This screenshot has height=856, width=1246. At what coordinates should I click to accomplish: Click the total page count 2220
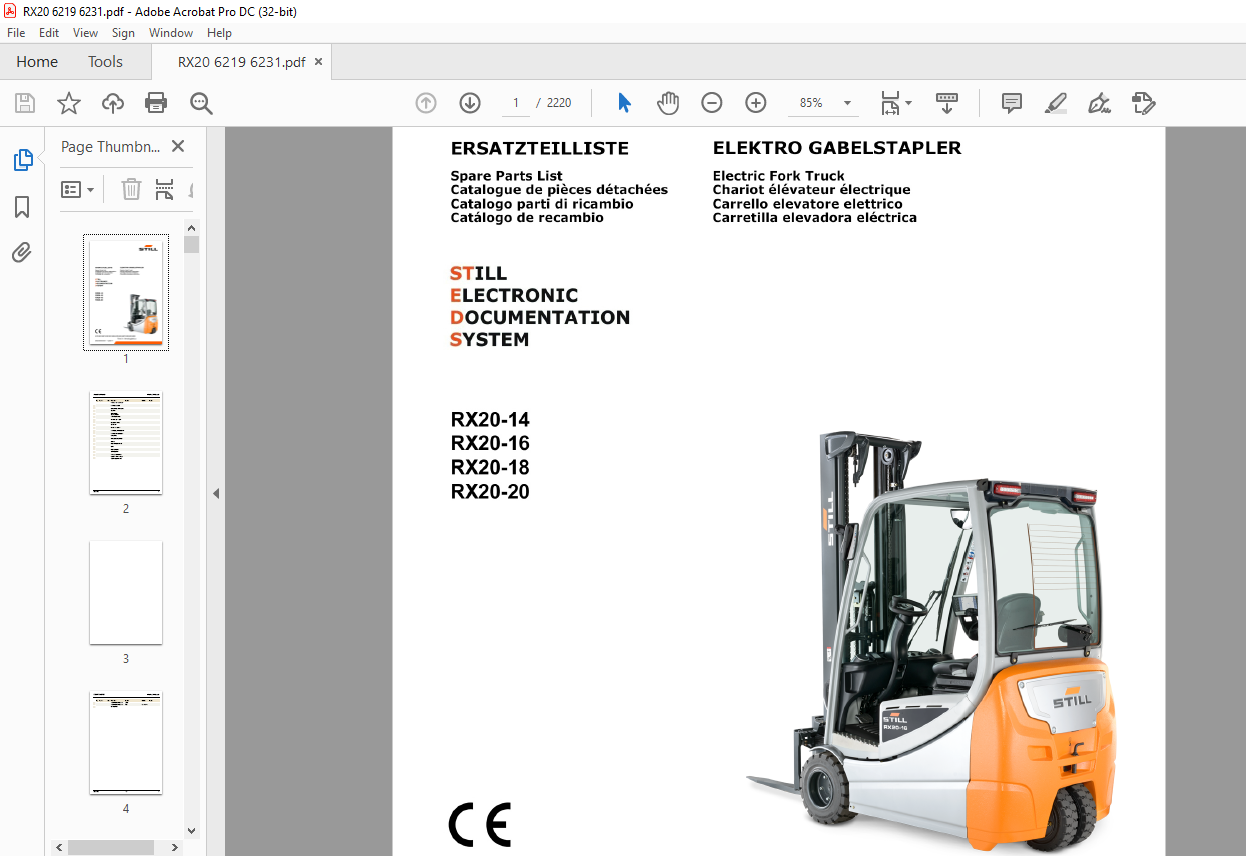click(559, 103)
